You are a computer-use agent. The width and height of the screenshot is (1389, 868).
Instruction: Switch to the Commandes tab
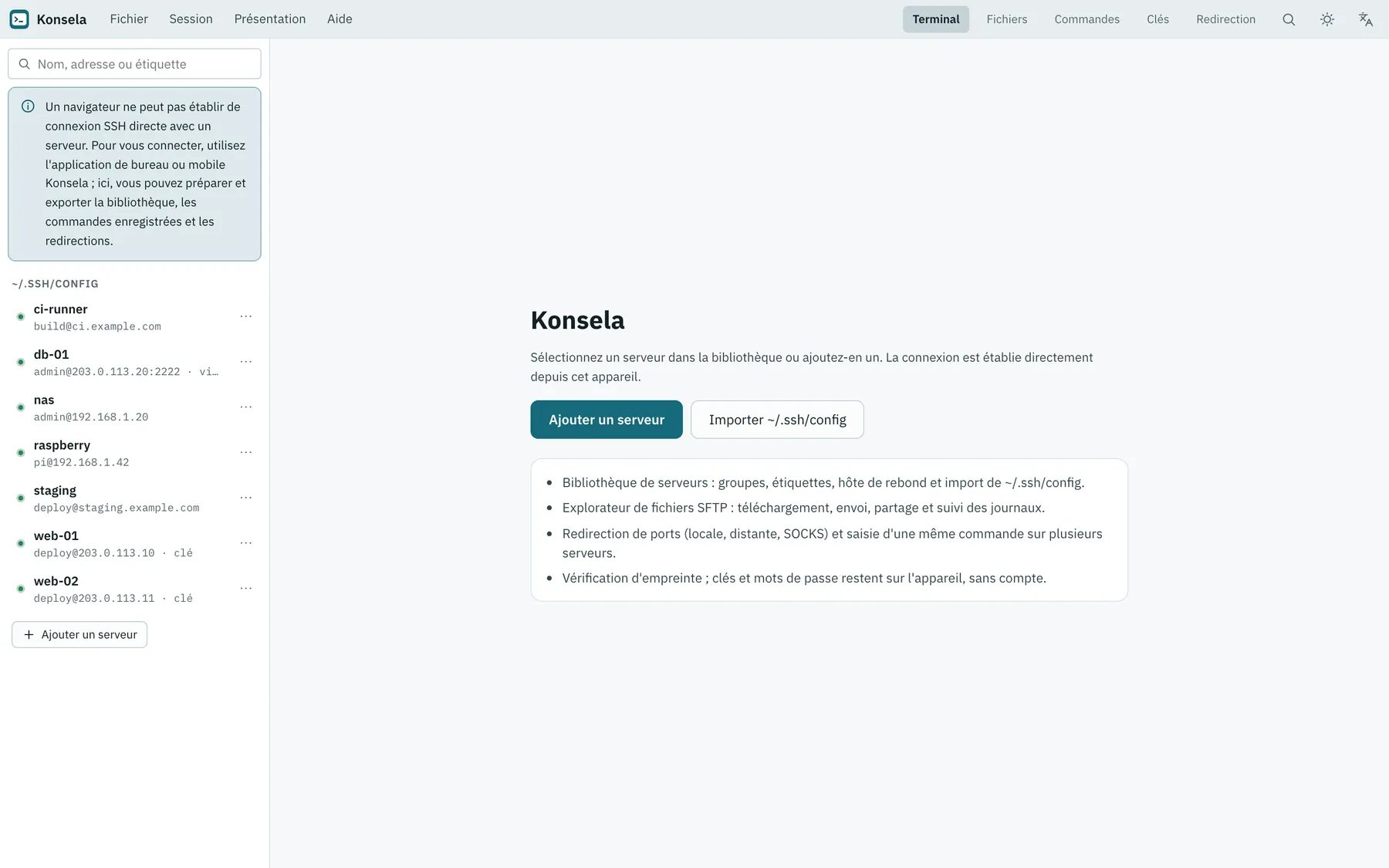pos(1087,19)
